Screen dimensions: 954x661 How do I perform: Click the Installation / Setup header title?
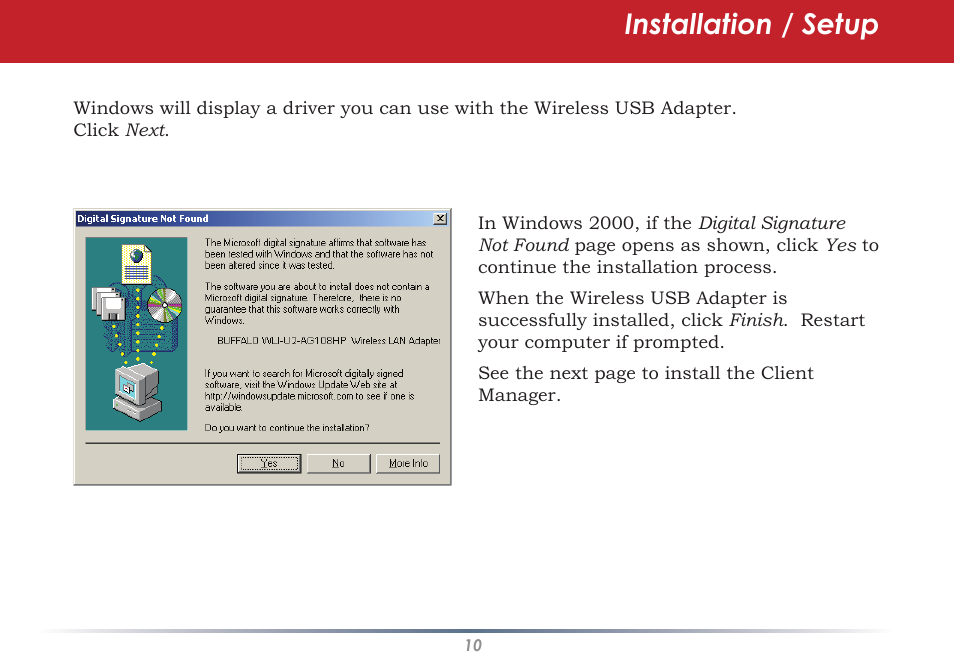coord(751,26)
